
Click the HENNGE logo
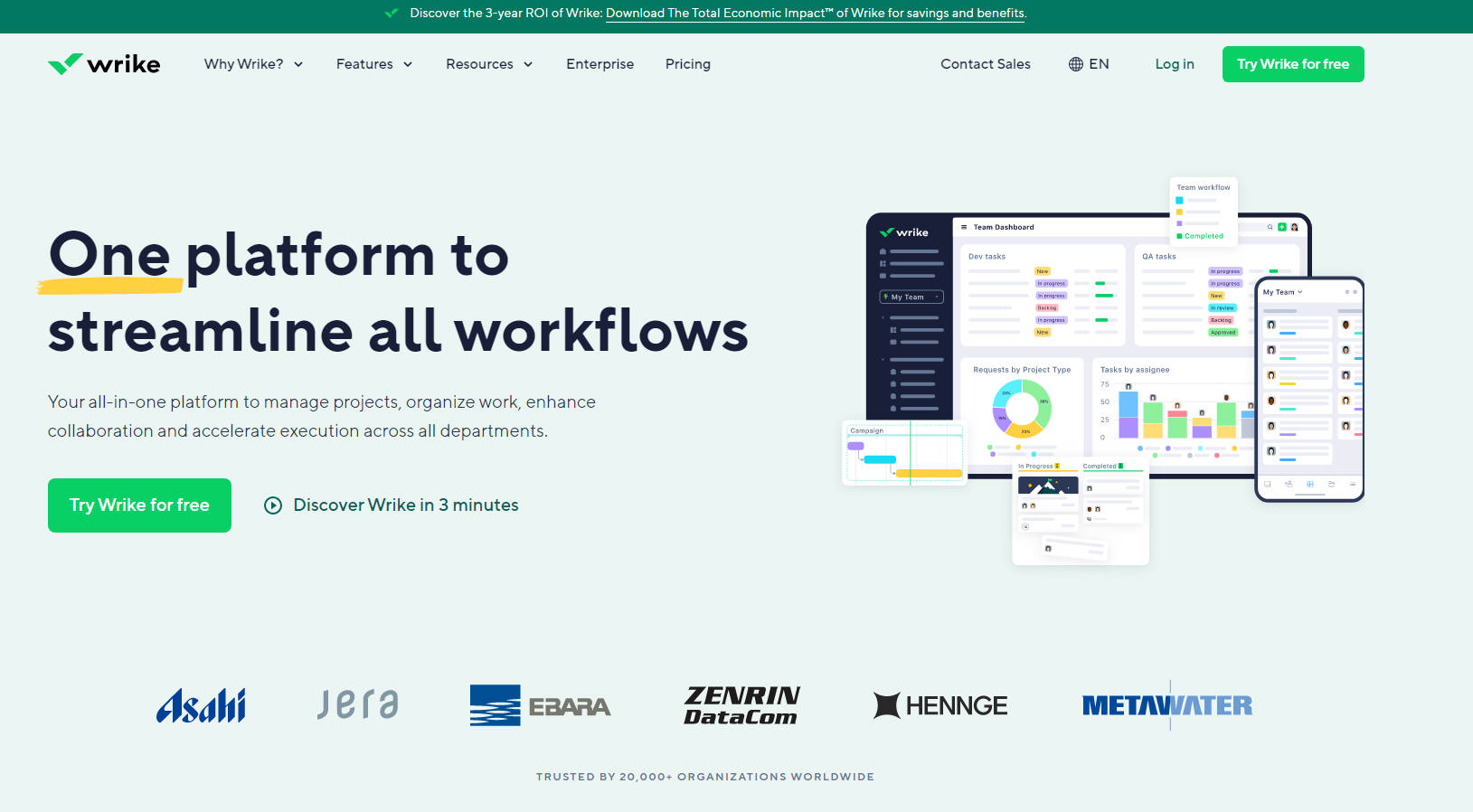pyautogui.click(x=940, y=705)
